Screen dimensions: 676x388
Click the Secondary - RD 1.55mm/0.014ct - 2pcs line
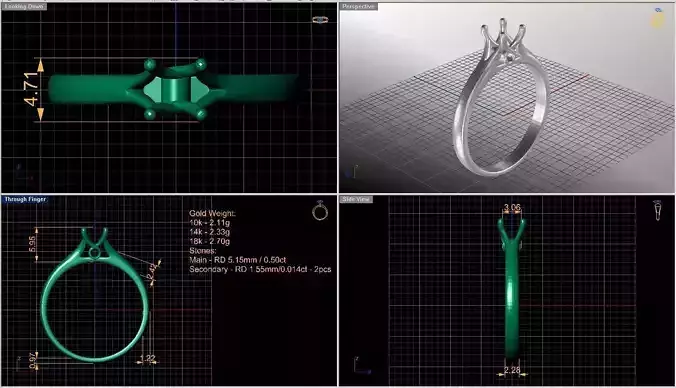click(260, 269)
